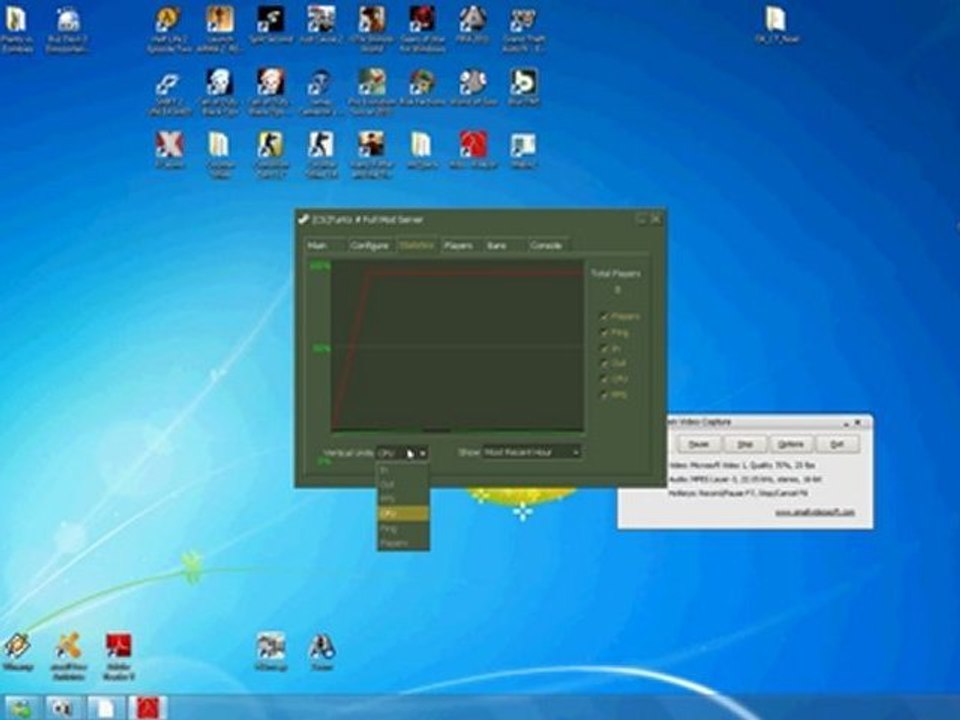Open the World of Goo shortcut
The height and width of the screenshot is (720, 960).
click(x=473, y=88)
